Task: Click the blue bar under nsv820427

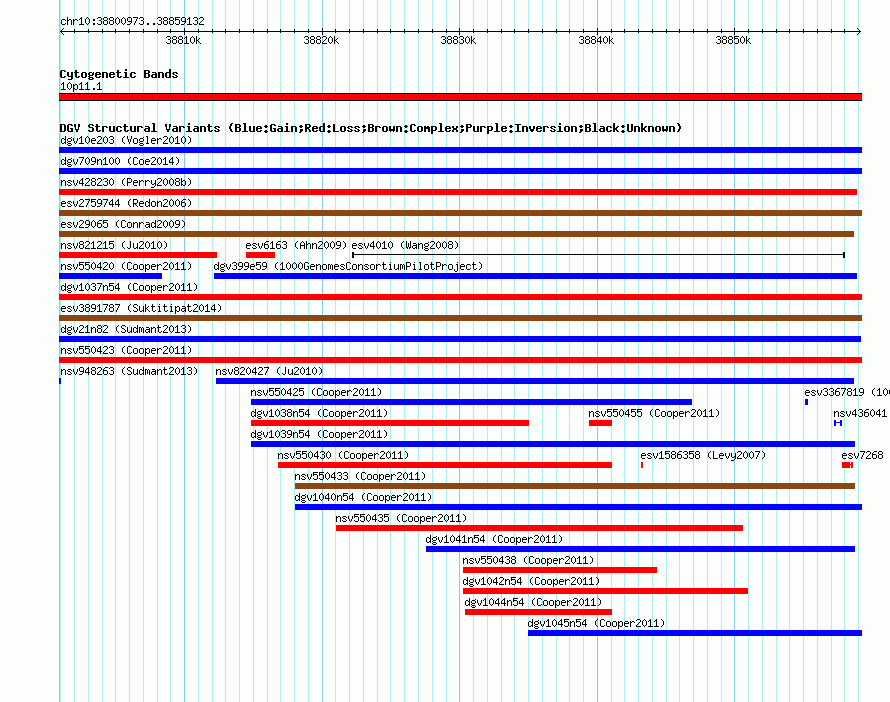Action: pyautogui.click(x=535, y=381)
